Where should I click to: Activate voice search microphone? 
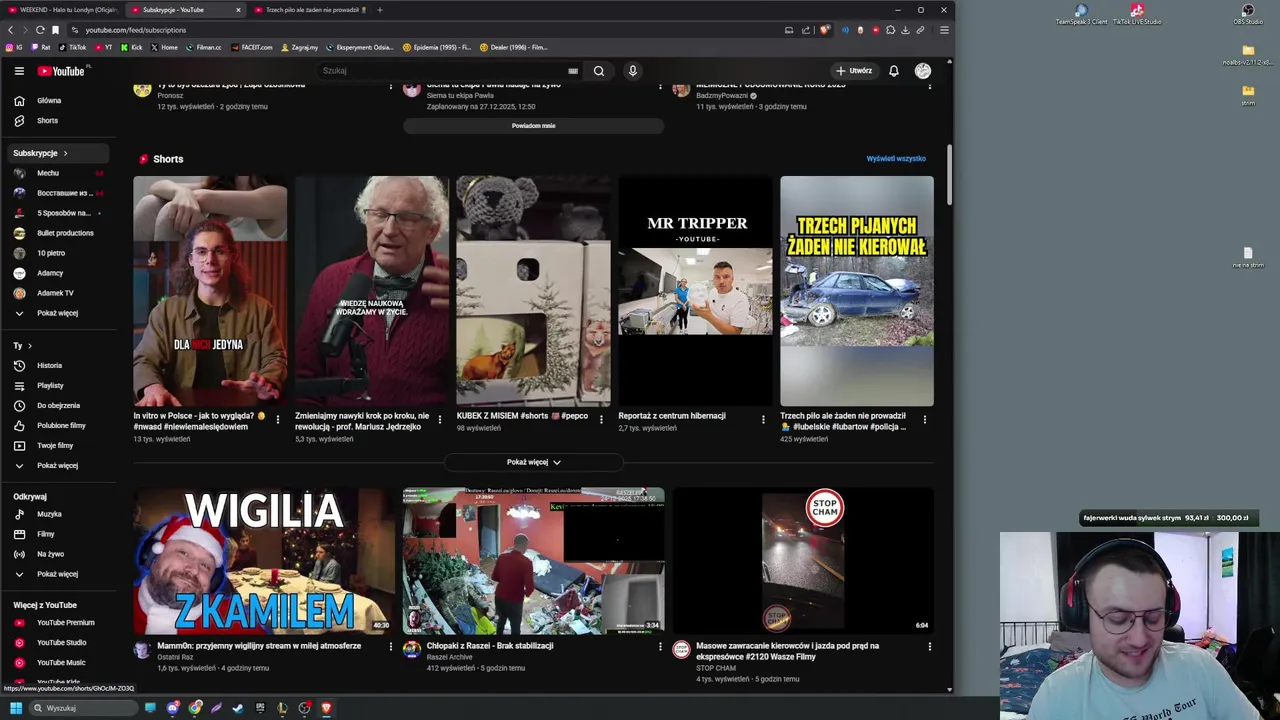tap(632, 71)
